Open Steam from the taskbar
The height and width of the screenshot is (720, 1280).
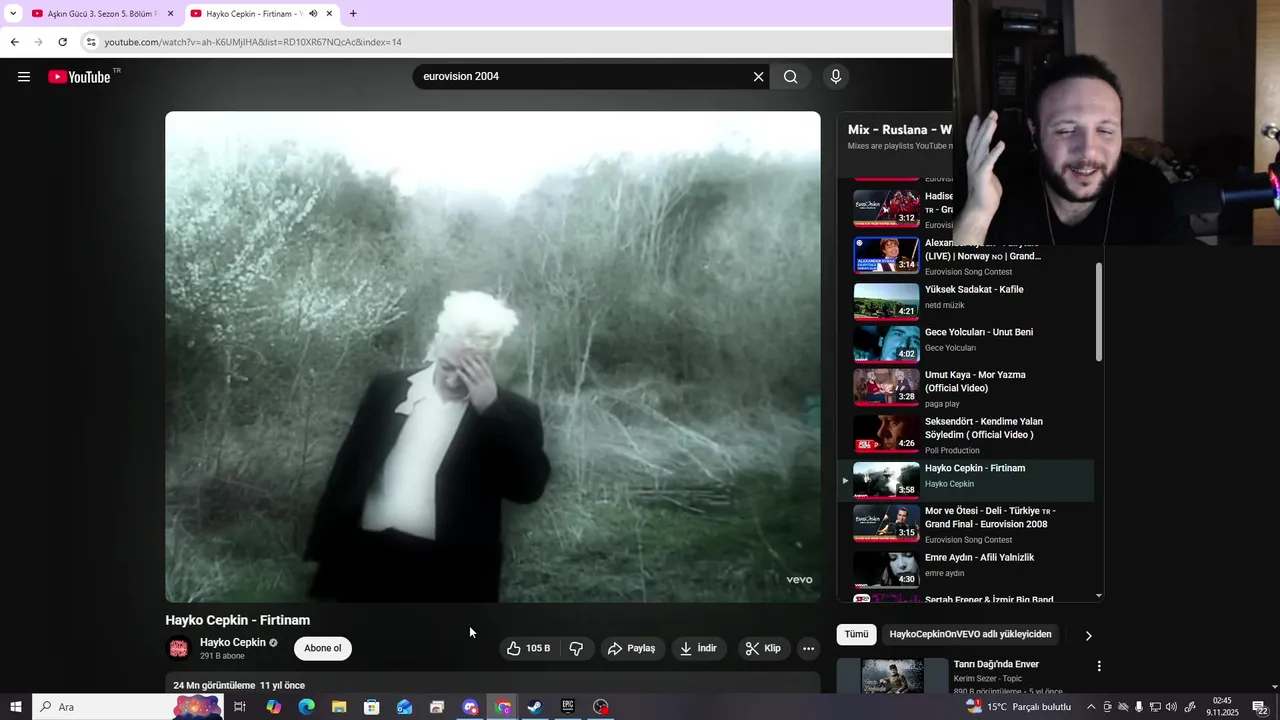[535, 707]
